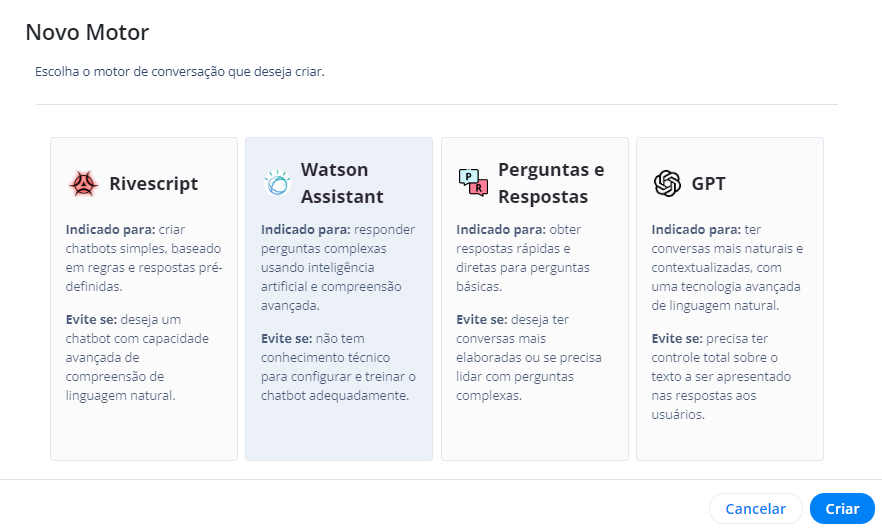Click the GPT OpenAI knot icon
This screenshot has height=531, width=882.
667,183
